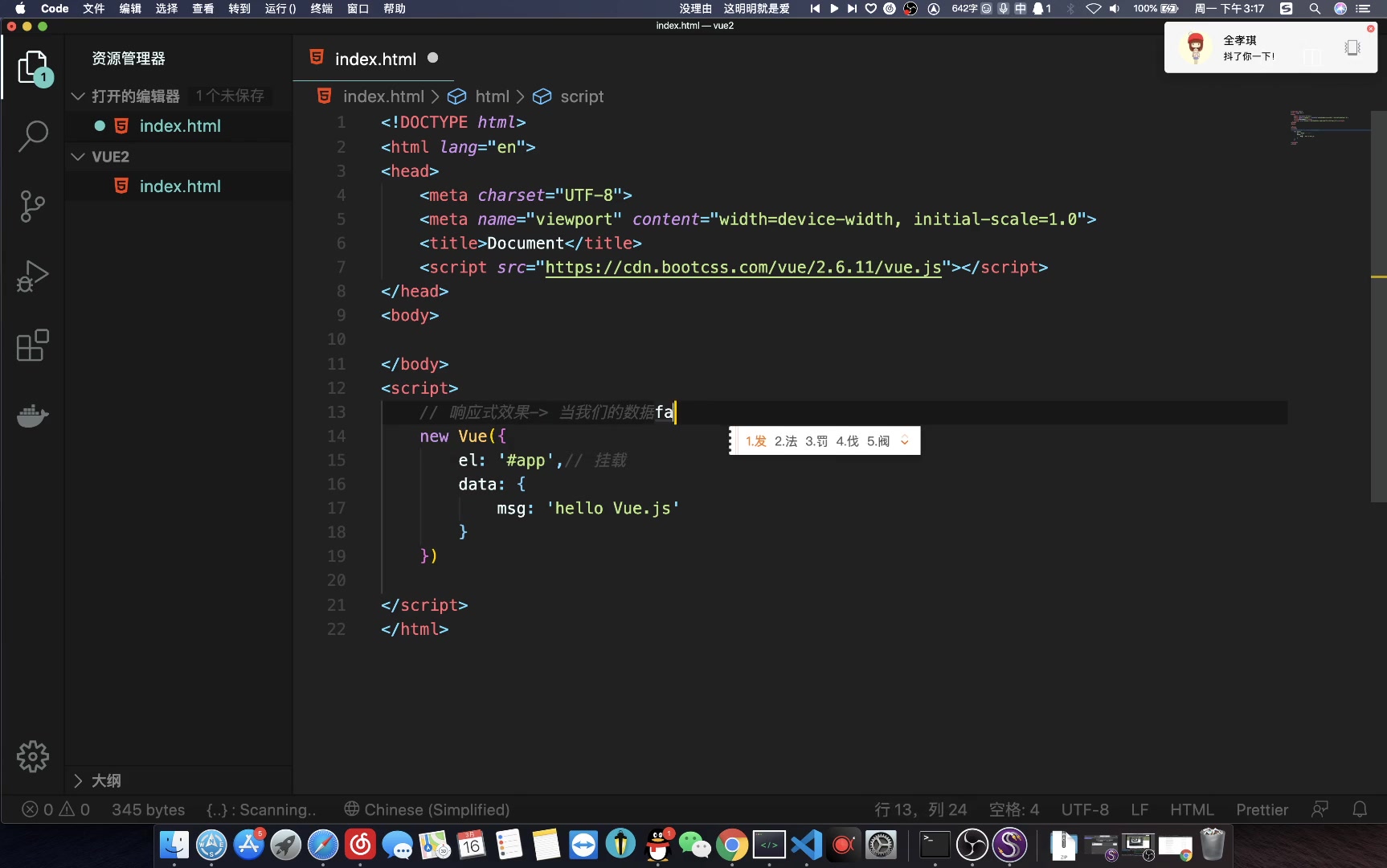Follow the cdn.bootcss.com vue.js link
The height and width of the screenshot is (868, 1387).
click(x=743, y=267)
